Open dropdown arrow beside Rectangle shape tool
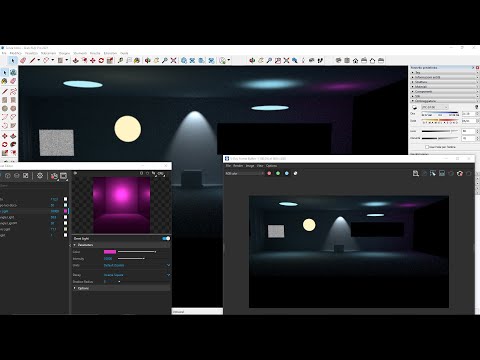Viewport: 480px width, 360px height. pos(66,60)
